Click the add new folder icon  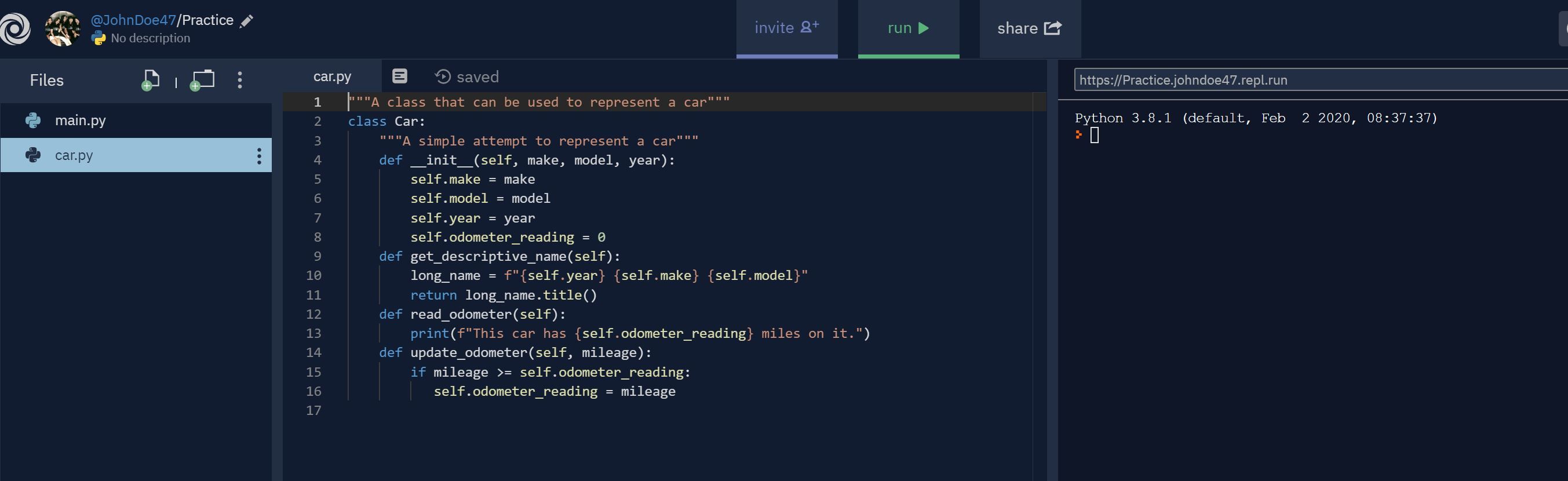click(x=202, y=81)
